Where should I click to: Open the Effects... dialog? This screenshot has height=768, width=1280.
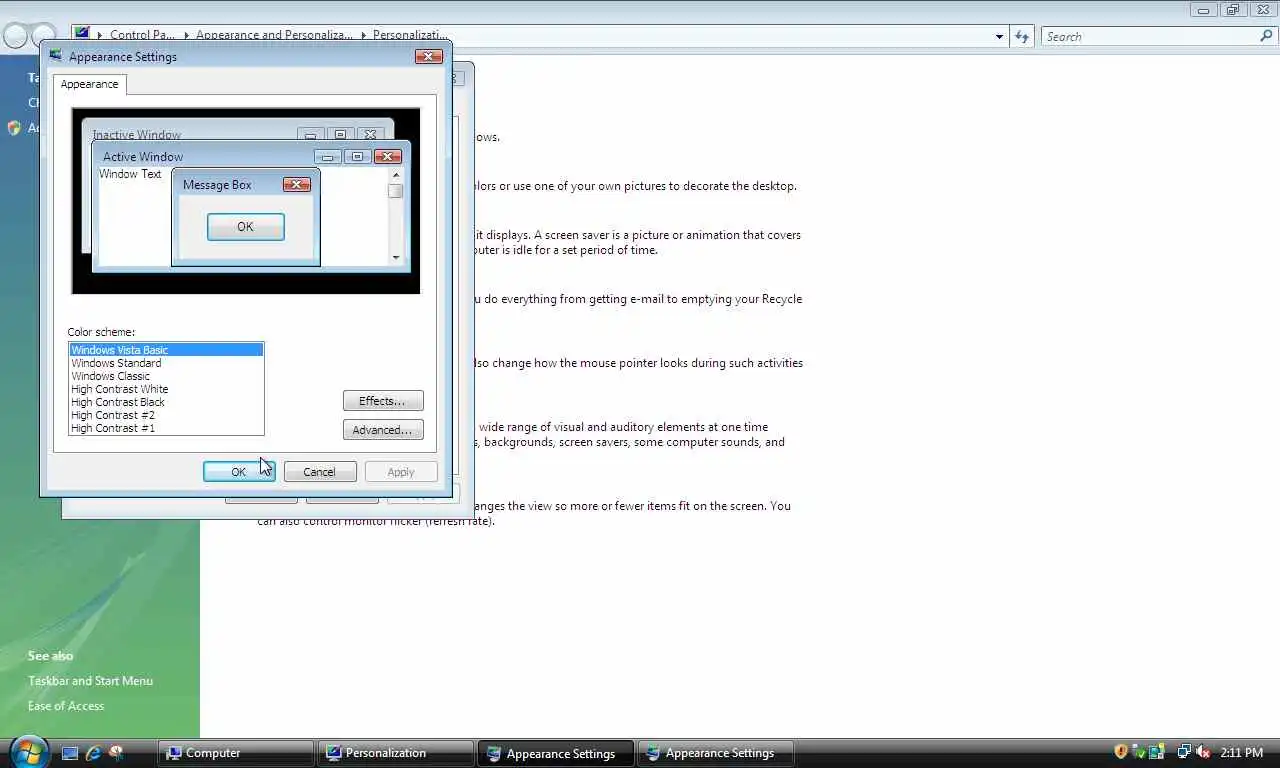pyautogui.click(x=383, y=401)
